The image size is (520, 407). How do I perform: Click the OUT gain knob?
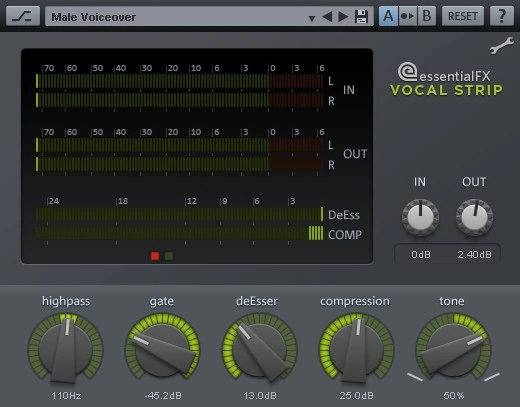click(x=474, y=217)
